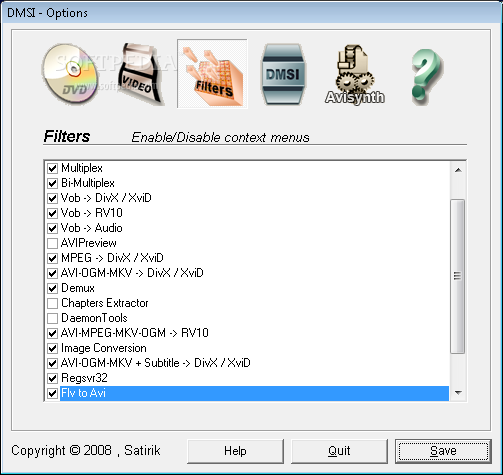Uncheck the Regsvr32 checkbox
The width and height of the screenshot is (503, 475).
(x=52, y=378)
